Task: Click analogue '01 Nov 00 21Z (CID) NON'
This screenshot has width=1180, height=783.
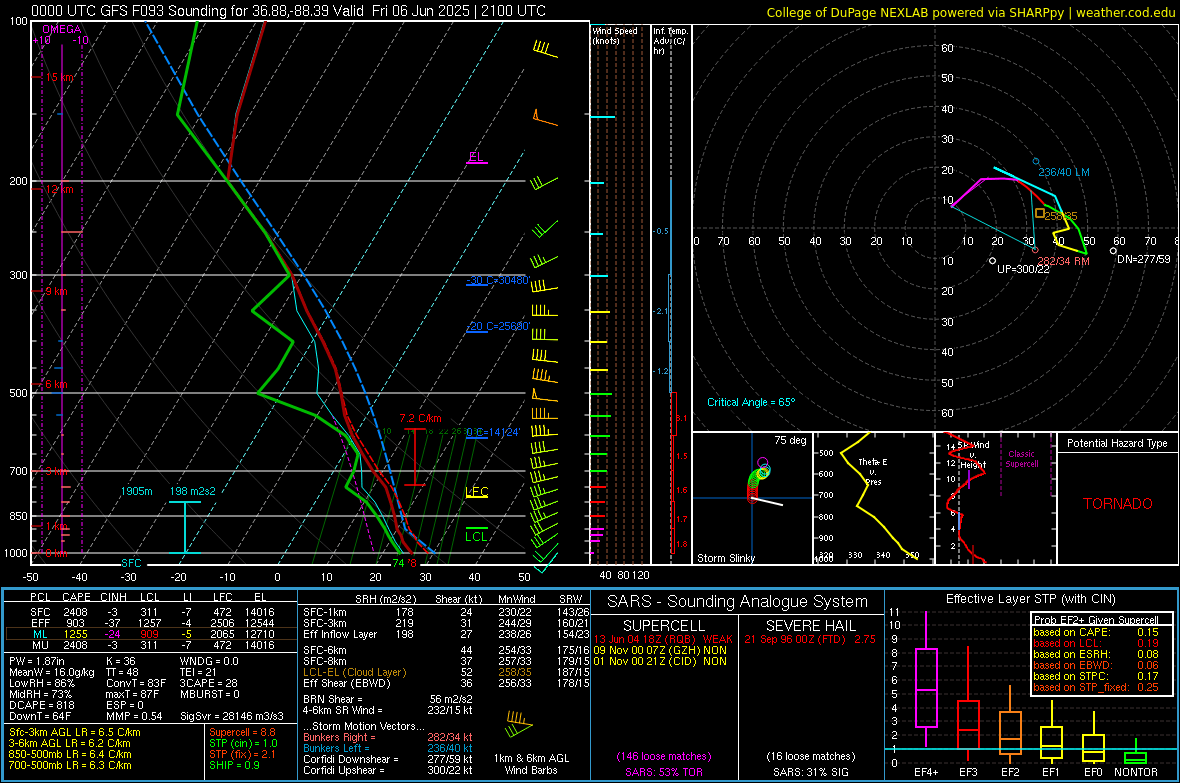Action: tap(660, 661)
